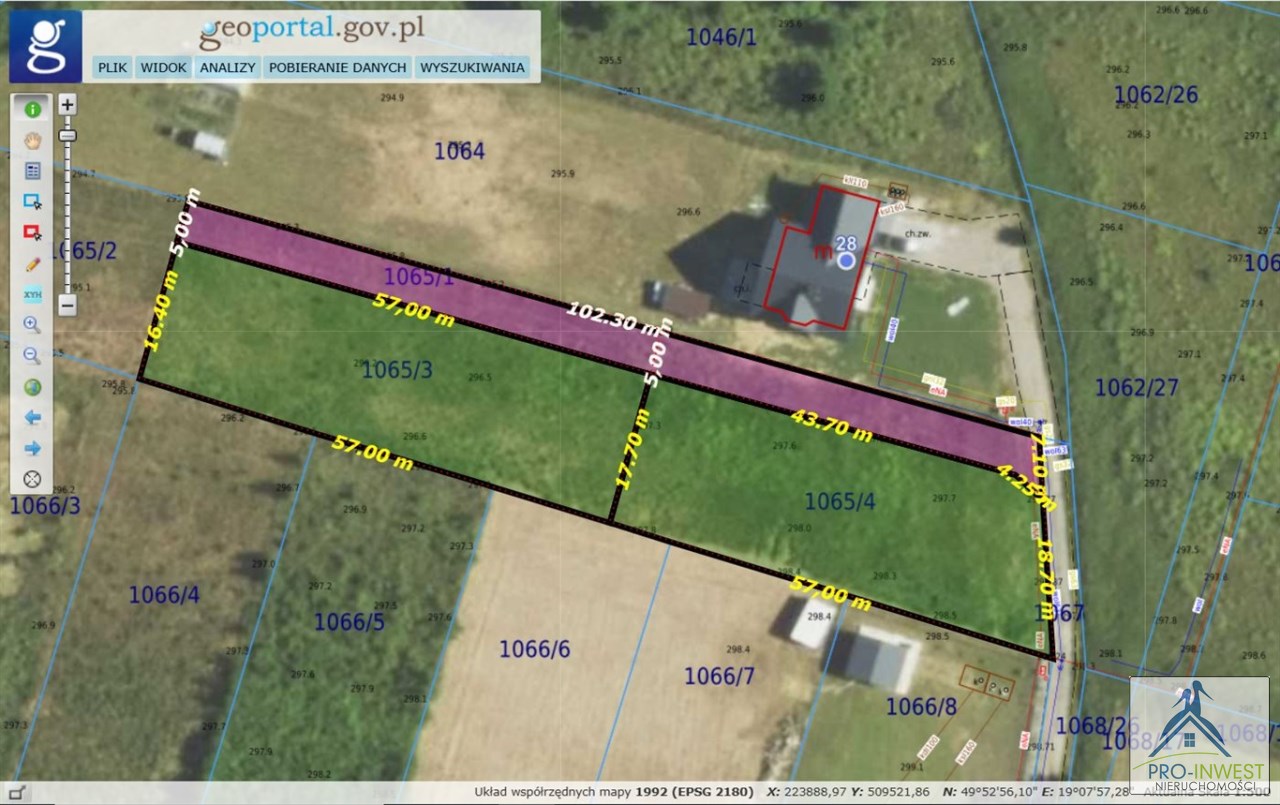Open the WIDOK menu
The height and width of the screenshot is (805, 1280).
(164, 68)
